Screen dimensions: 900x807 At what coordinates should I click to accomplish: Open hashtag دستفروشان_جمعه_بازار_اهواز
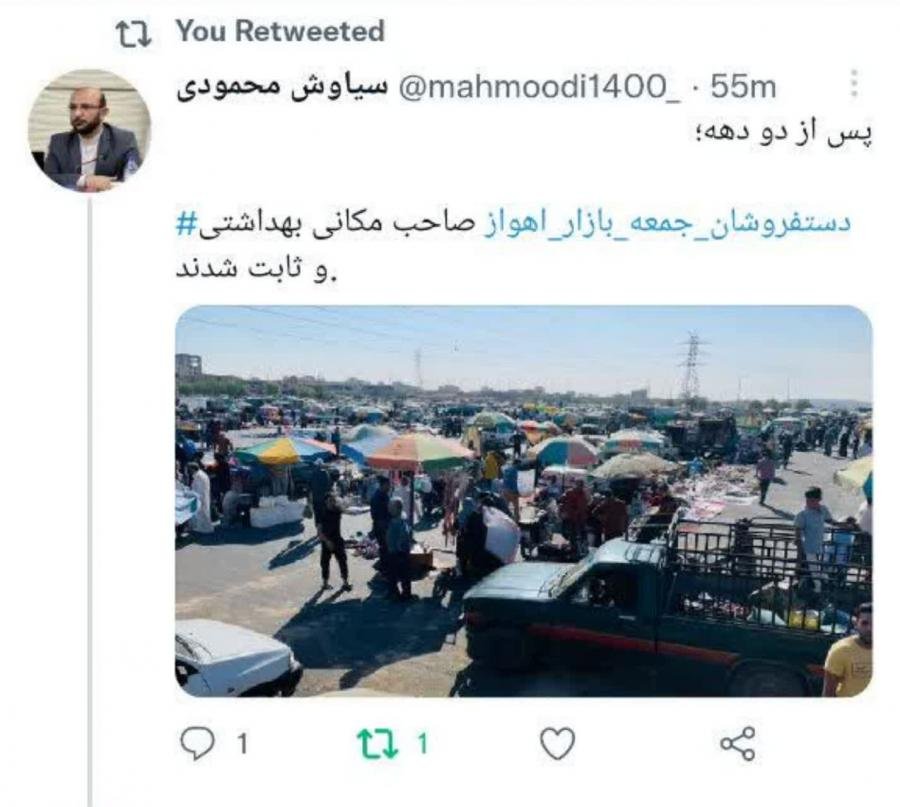pos(668,224)
